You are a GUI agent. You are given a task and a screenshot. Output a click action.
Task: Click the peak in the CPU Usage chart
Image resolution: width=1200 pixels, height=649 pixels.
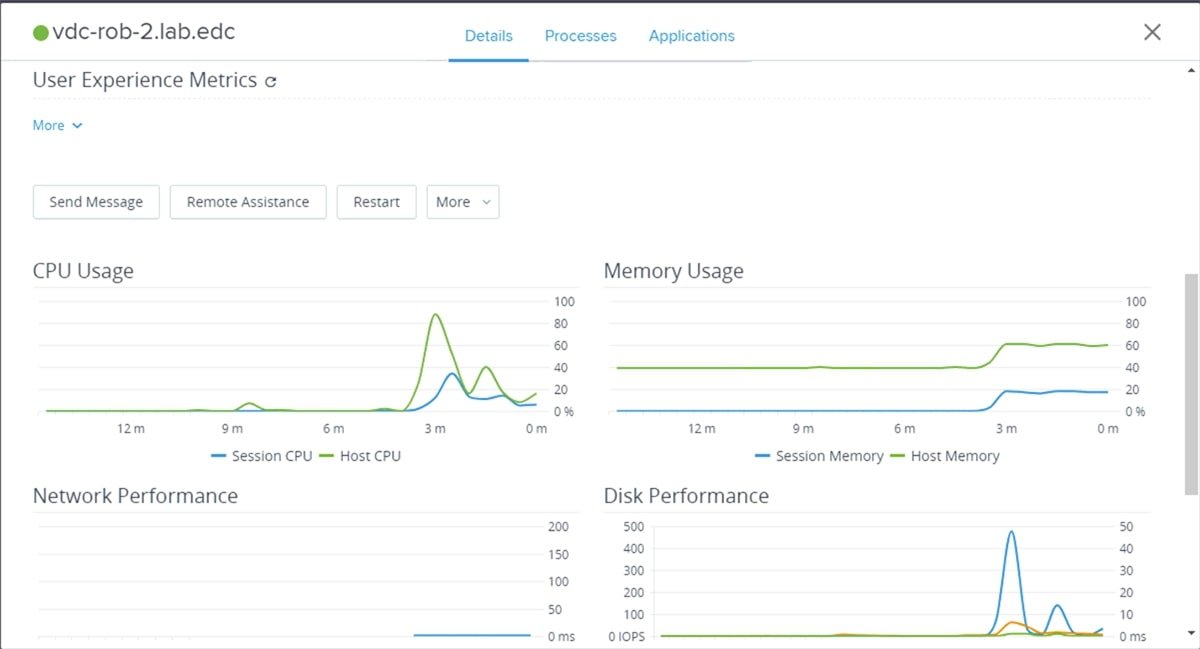pyautogui.click(x=435, y=315)
